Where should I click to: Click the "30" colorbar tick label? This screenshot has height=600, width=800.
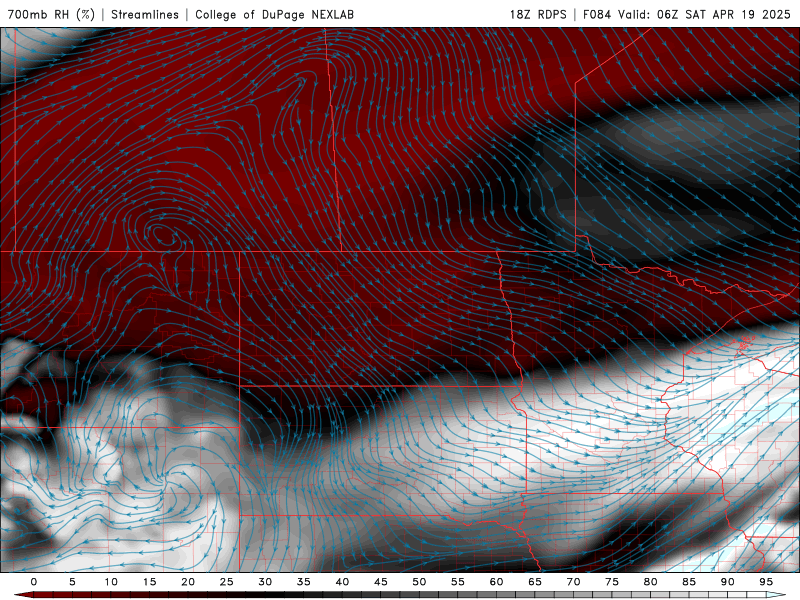click(x=265, y=582)
